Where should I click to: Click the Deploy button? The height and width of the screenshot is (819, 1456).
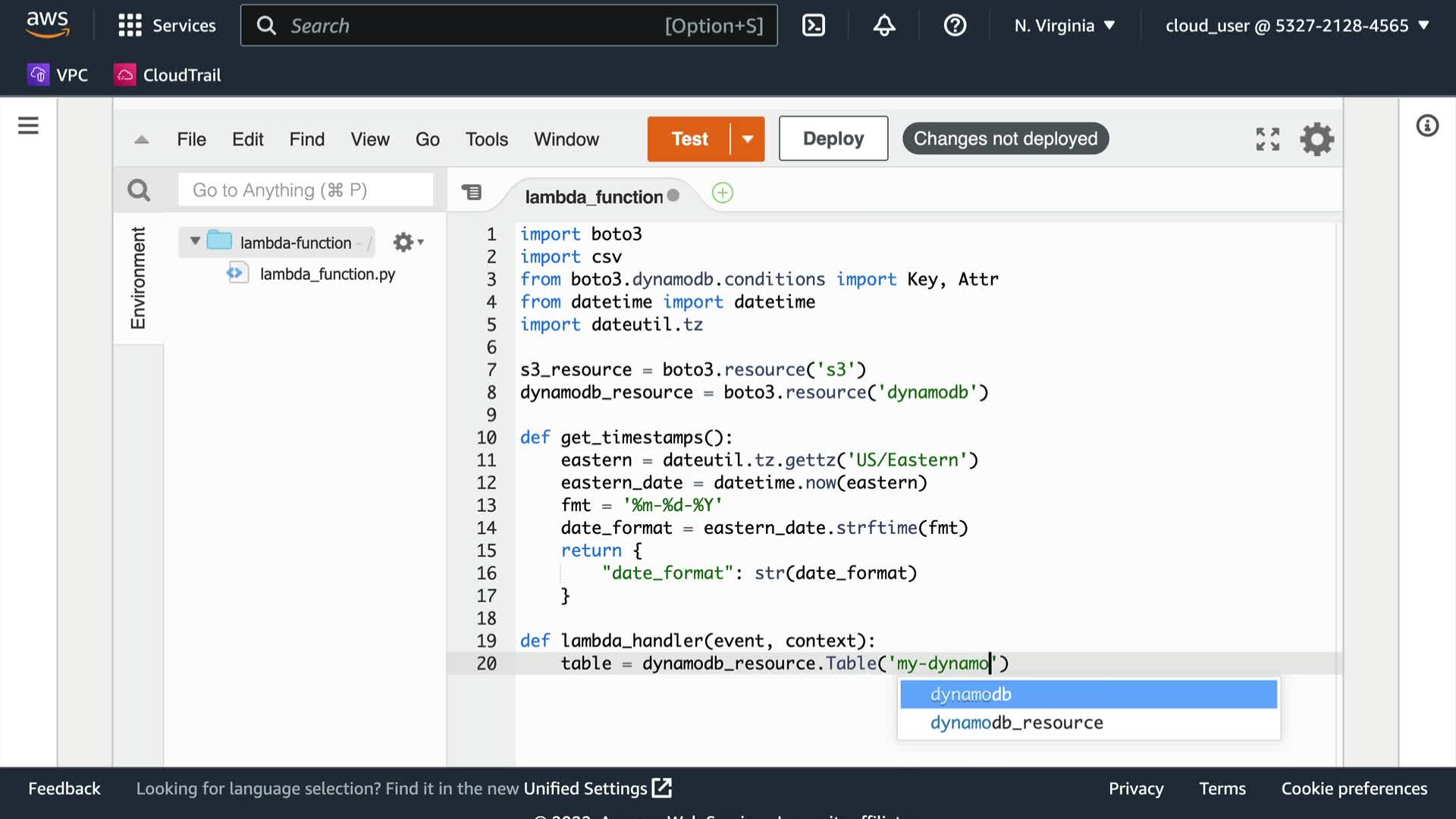(833, 139)
